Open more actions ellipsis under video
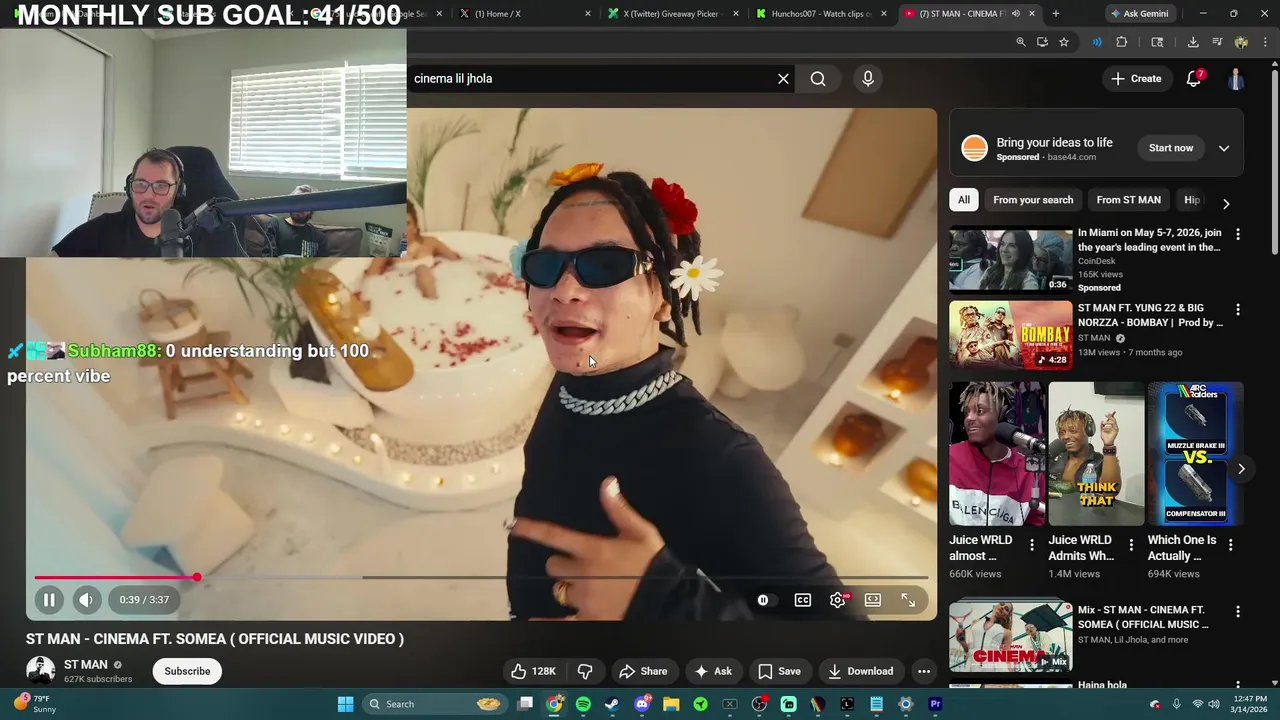 coord(924,671)
